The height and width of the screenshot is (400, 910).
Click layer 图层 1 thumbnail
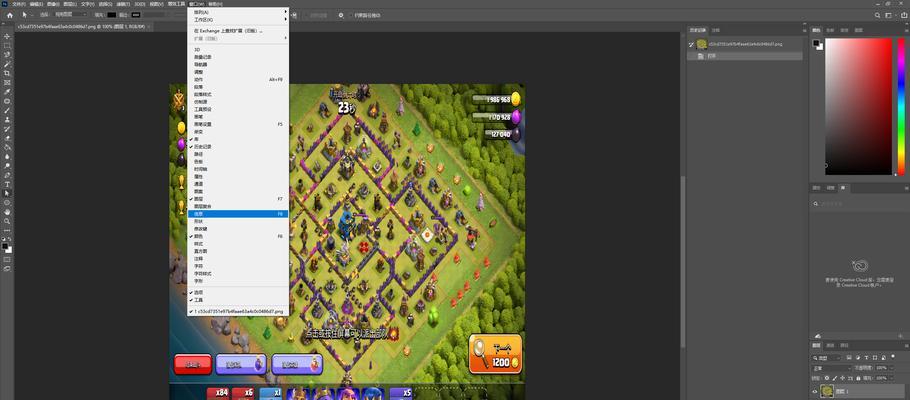tap(827, 392)
